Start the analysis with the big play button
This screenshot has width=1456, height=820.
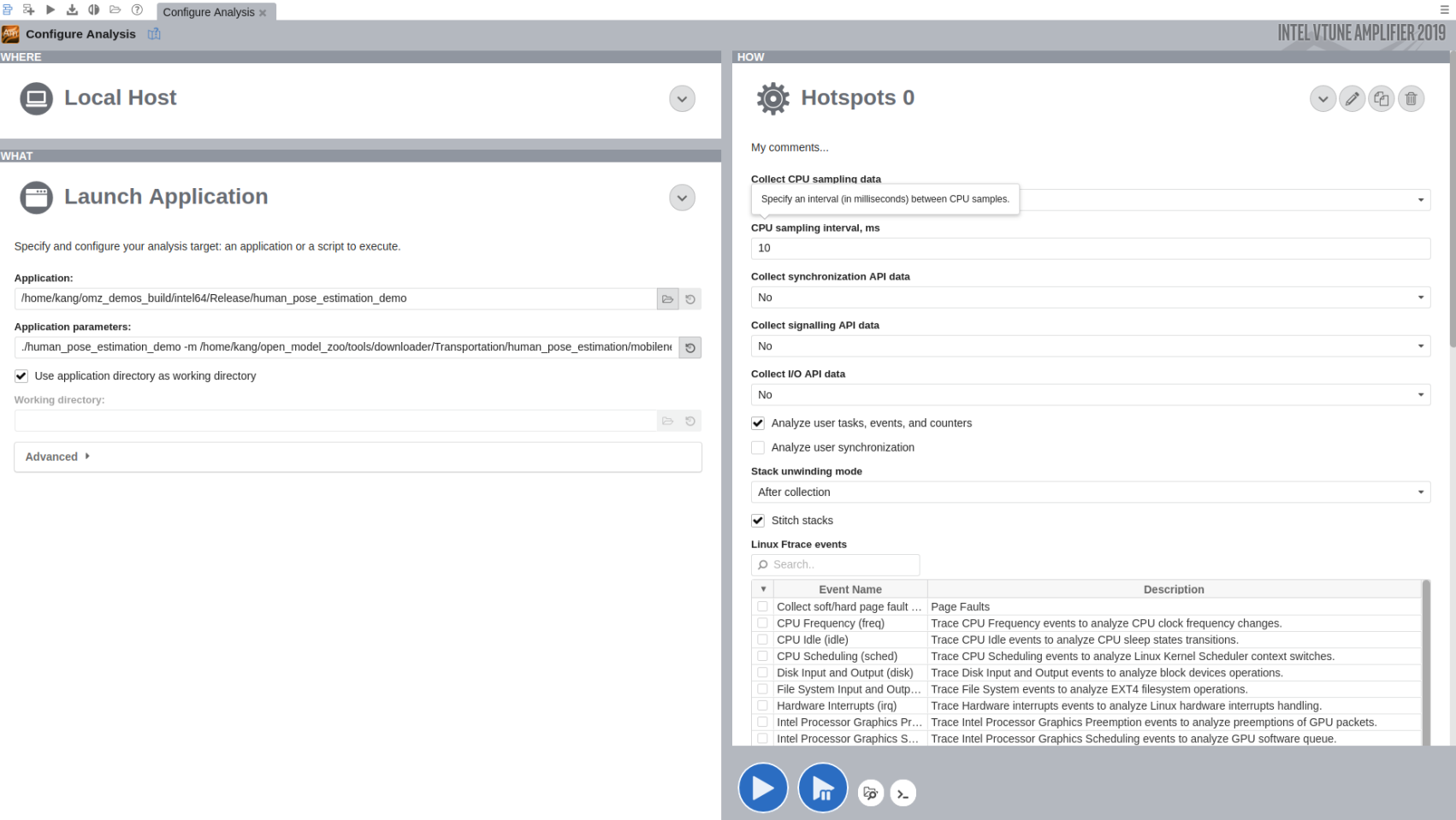[763, 788]
